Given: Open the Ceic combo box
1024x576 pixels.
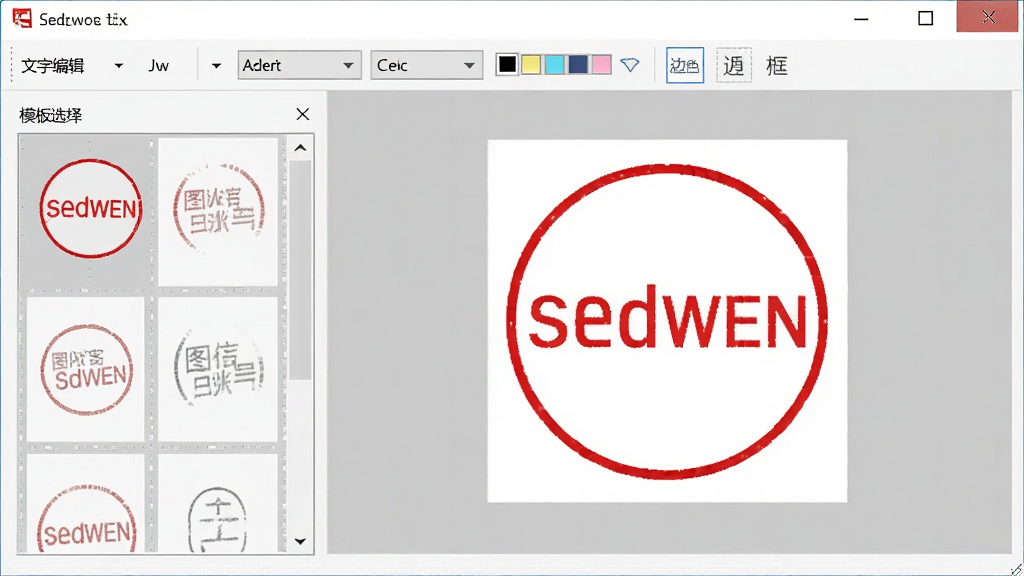Looking at the screenshot, I should pyautogui.click(x=426, y=65).
